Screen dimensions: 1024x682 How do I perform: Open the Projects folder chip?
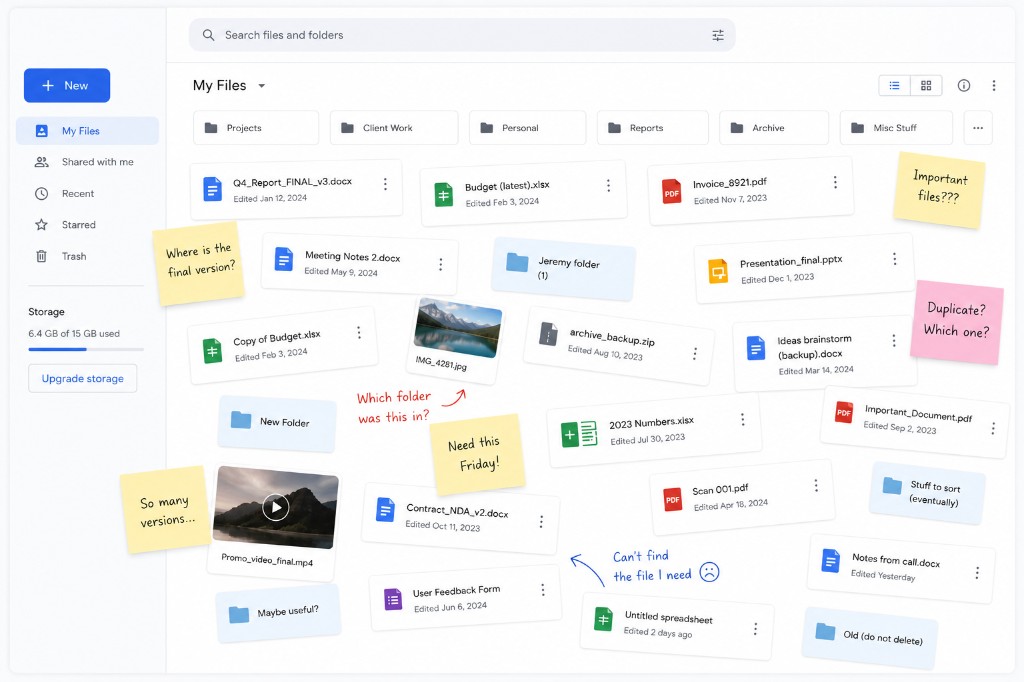(256, 128)
